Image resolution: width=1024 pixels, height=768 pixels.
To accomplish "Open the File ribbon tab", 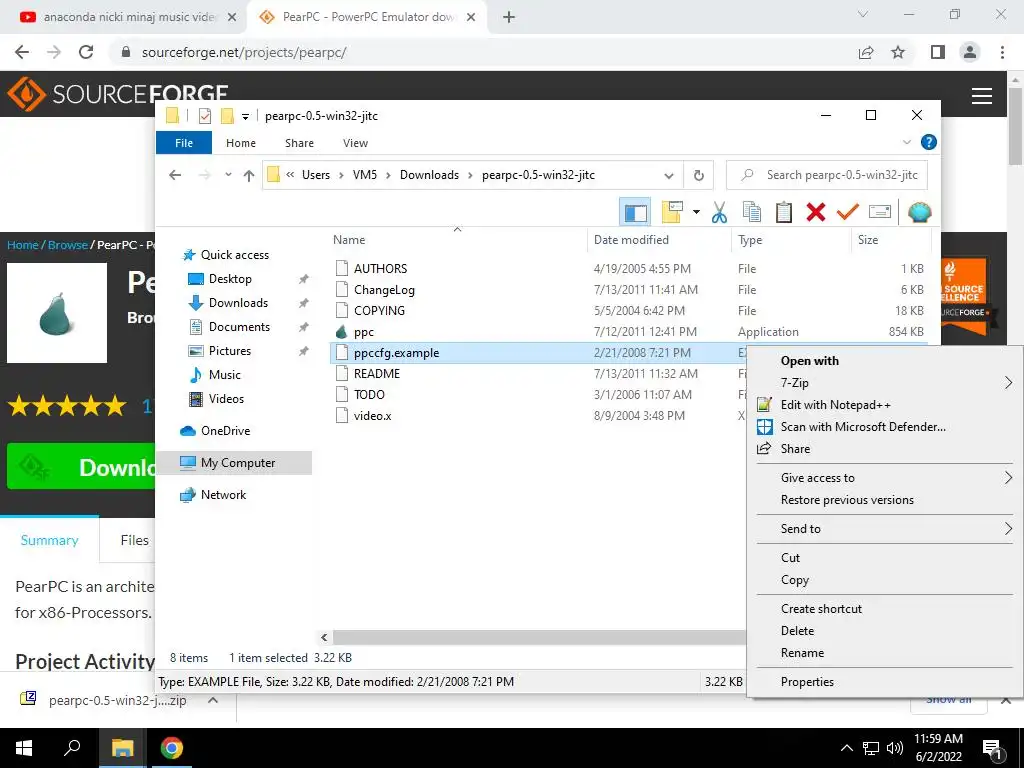I will click(x=184, y=142).
